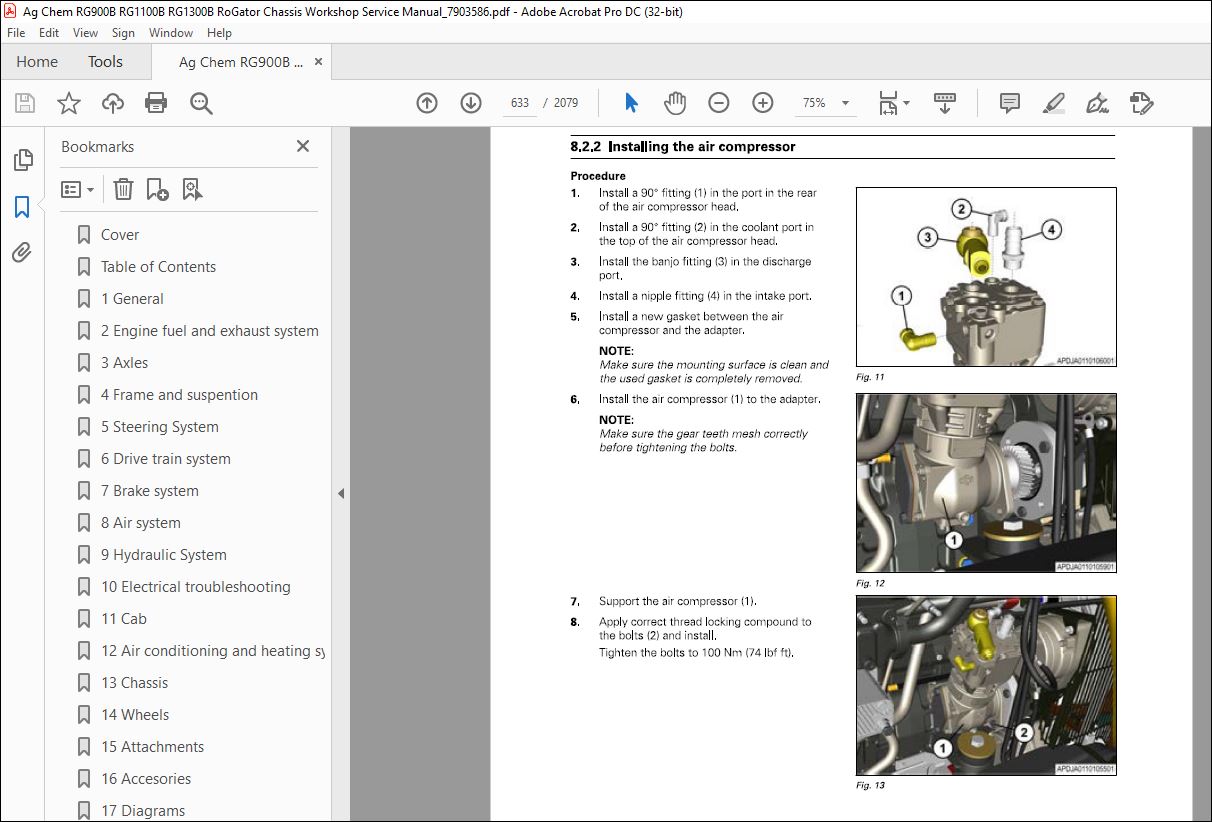Close the Bookmarks panel
The height and width of the screenshot is (822, 1212).
coord(303,146)
